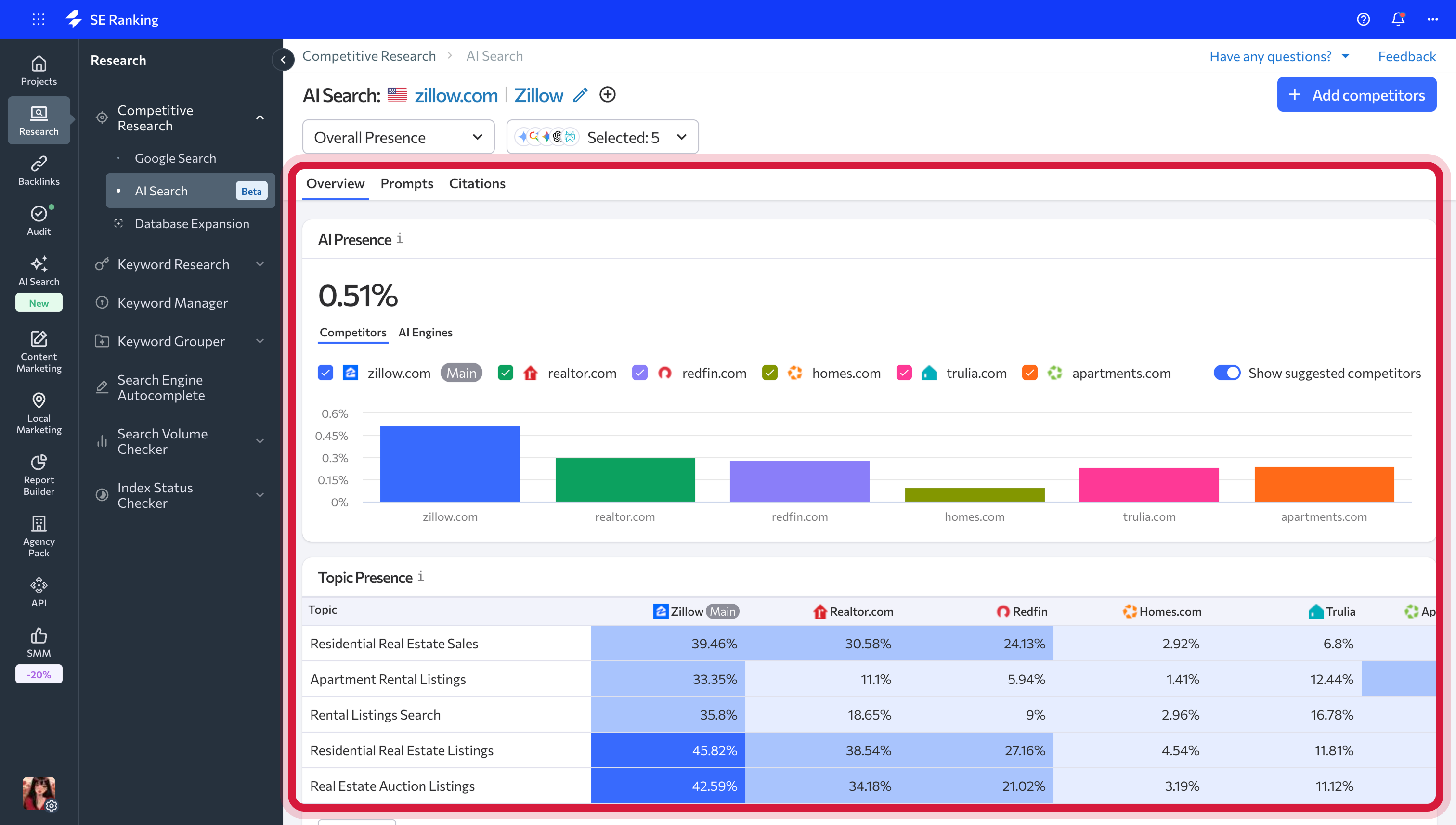
Task: Click the Competitive Research breadcrumb
Action: (369, 56)
